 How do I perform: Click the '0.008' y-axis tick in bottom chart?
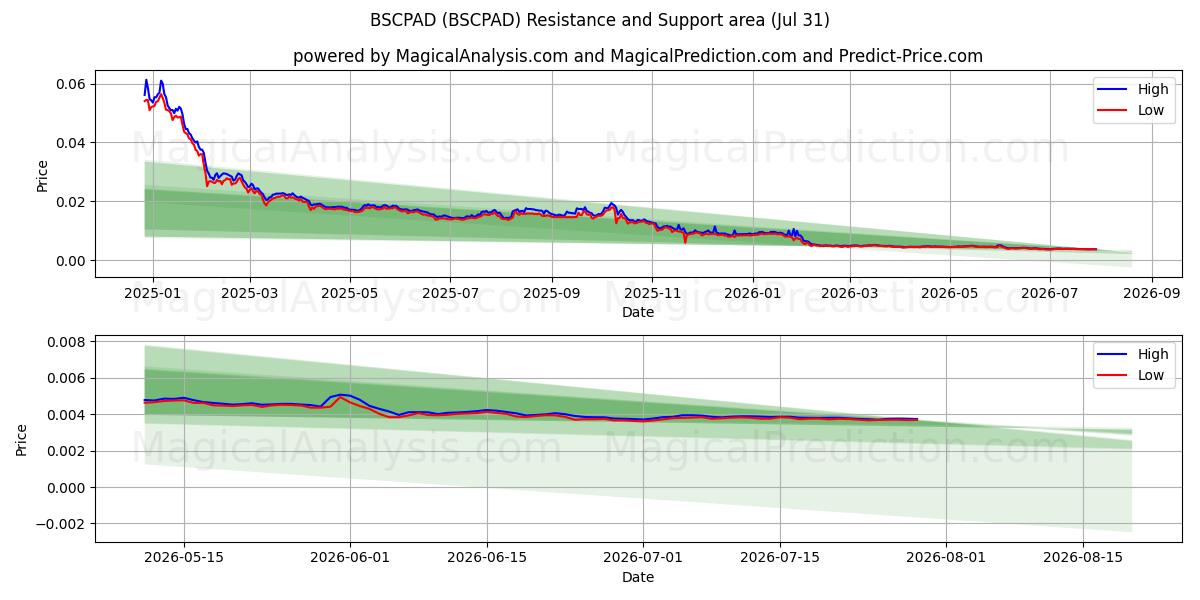click(68, 342)
